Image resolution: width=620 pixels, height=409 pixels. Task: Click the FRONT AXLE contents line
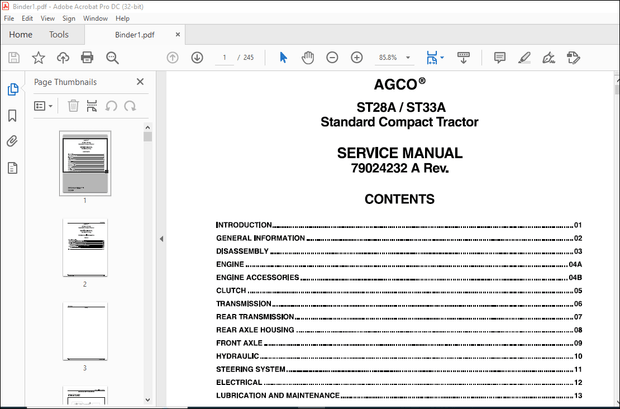(399, 343)
